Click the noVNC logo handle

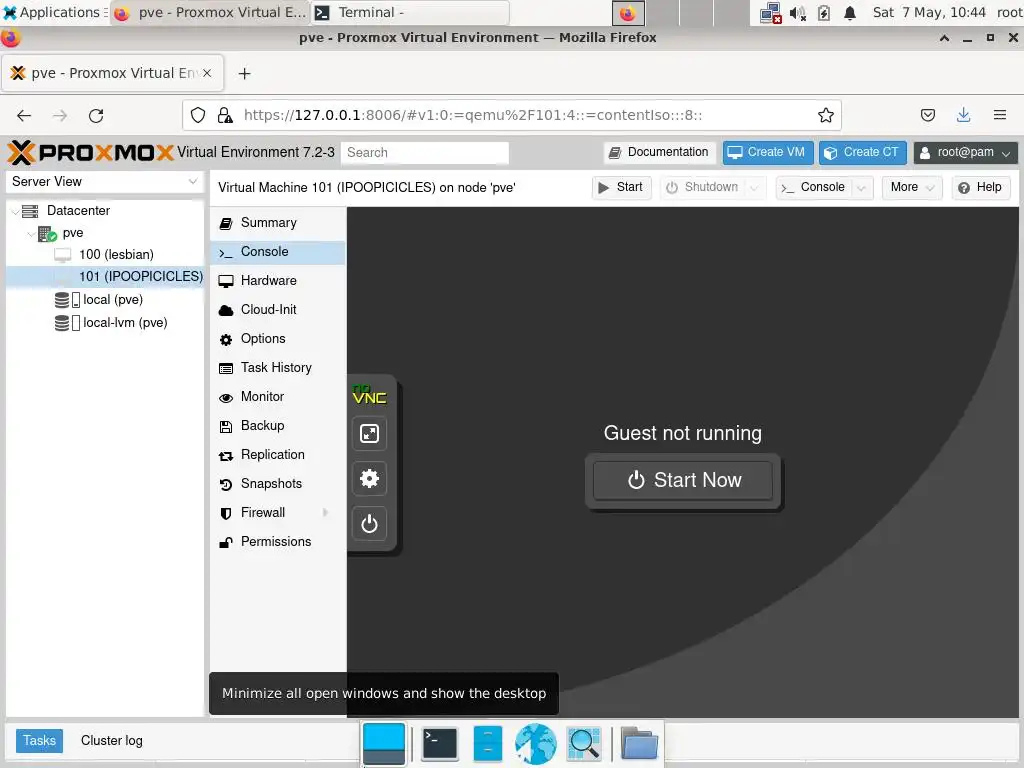click(x=370, y=395)
